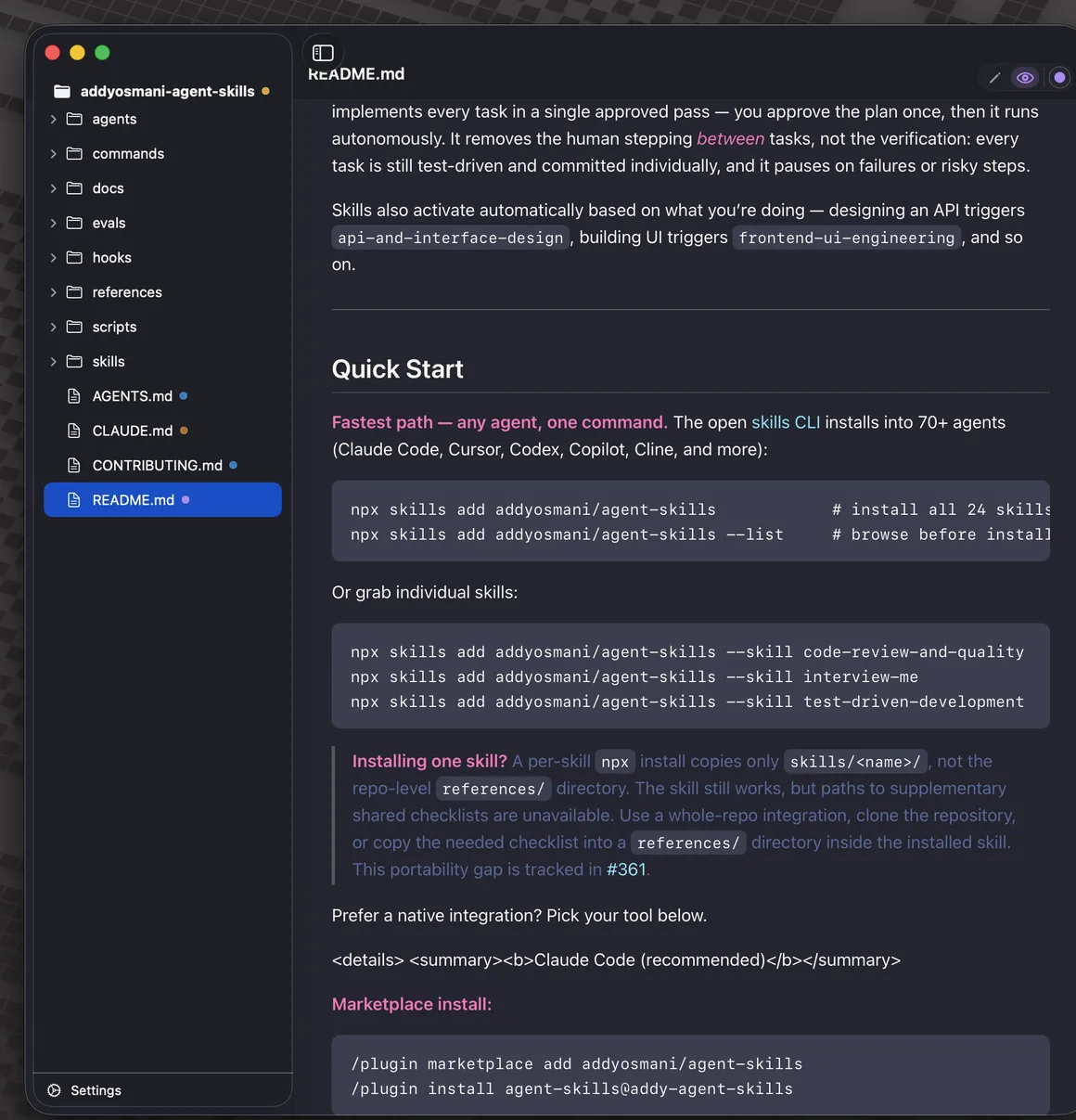
Task: Click the frontend-ui-engineering inline code
Action: (x=847, y=238)
